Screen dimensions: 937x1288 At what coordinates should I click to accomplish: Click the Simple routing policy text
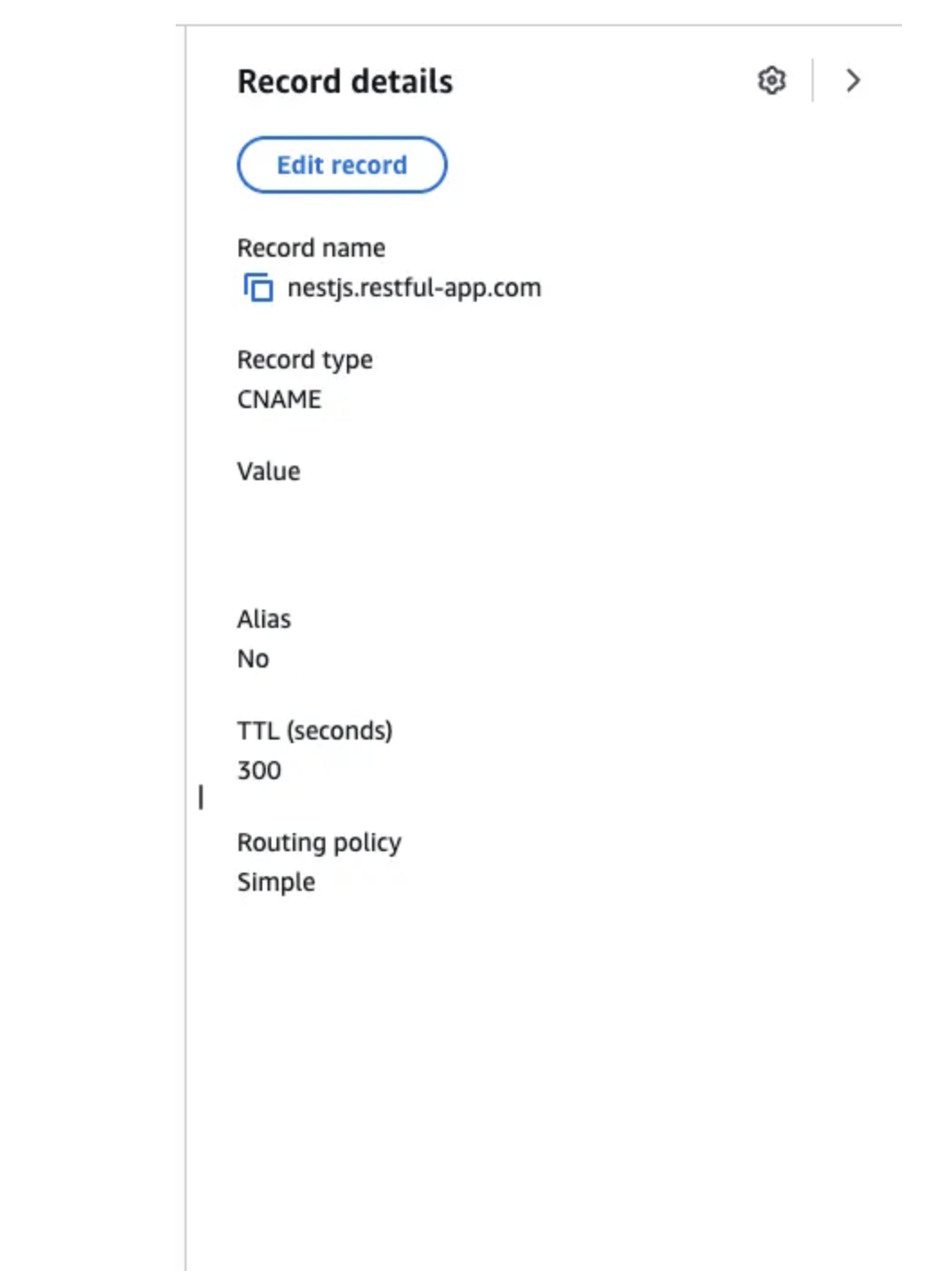point(276,882)
